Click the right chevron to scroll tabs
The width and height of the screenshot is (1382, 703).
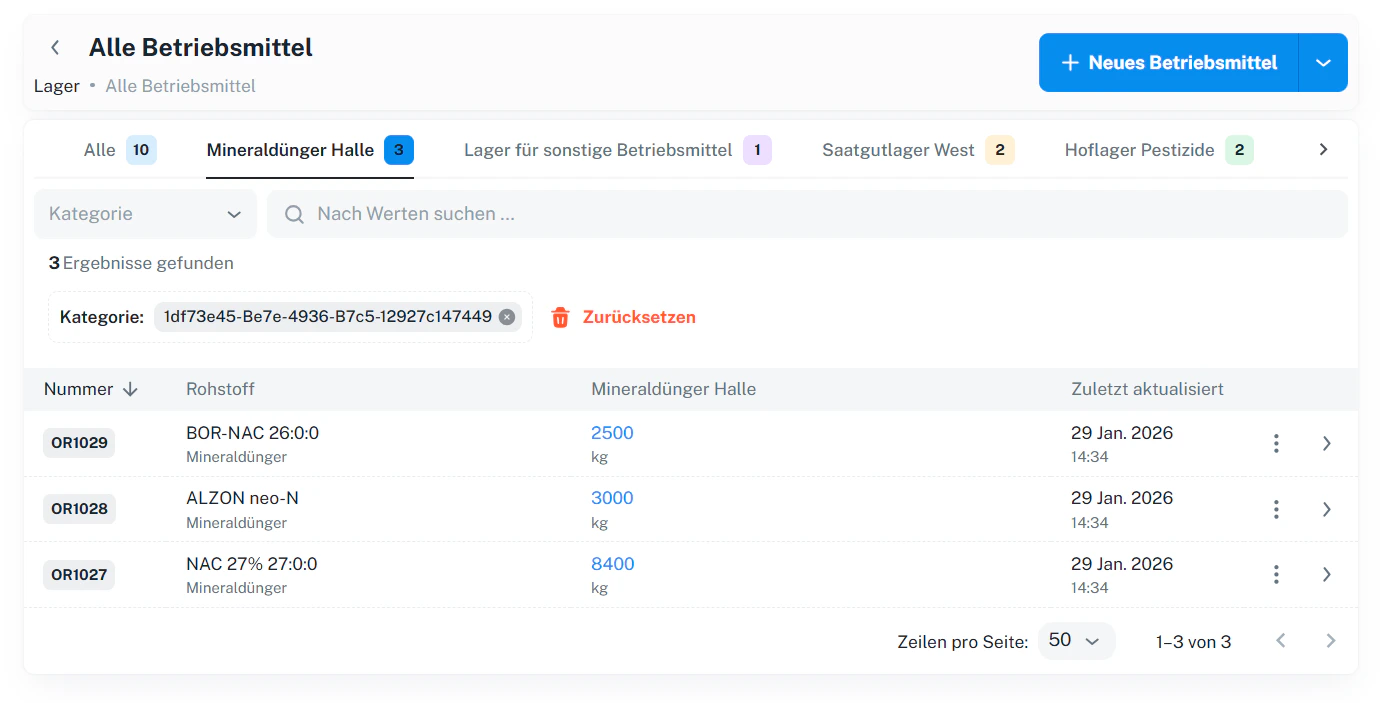pos(1323,148)
